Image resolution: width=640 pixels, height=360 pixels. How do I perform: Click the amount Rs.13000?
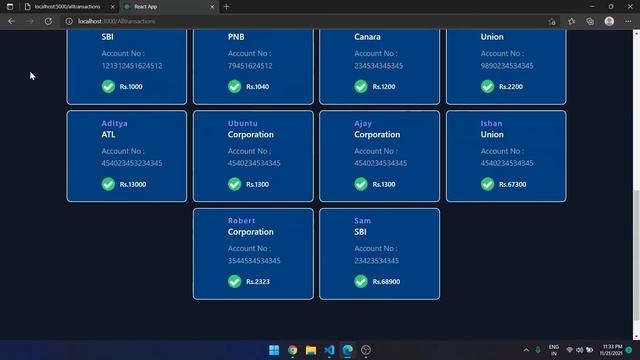point(133,184)
